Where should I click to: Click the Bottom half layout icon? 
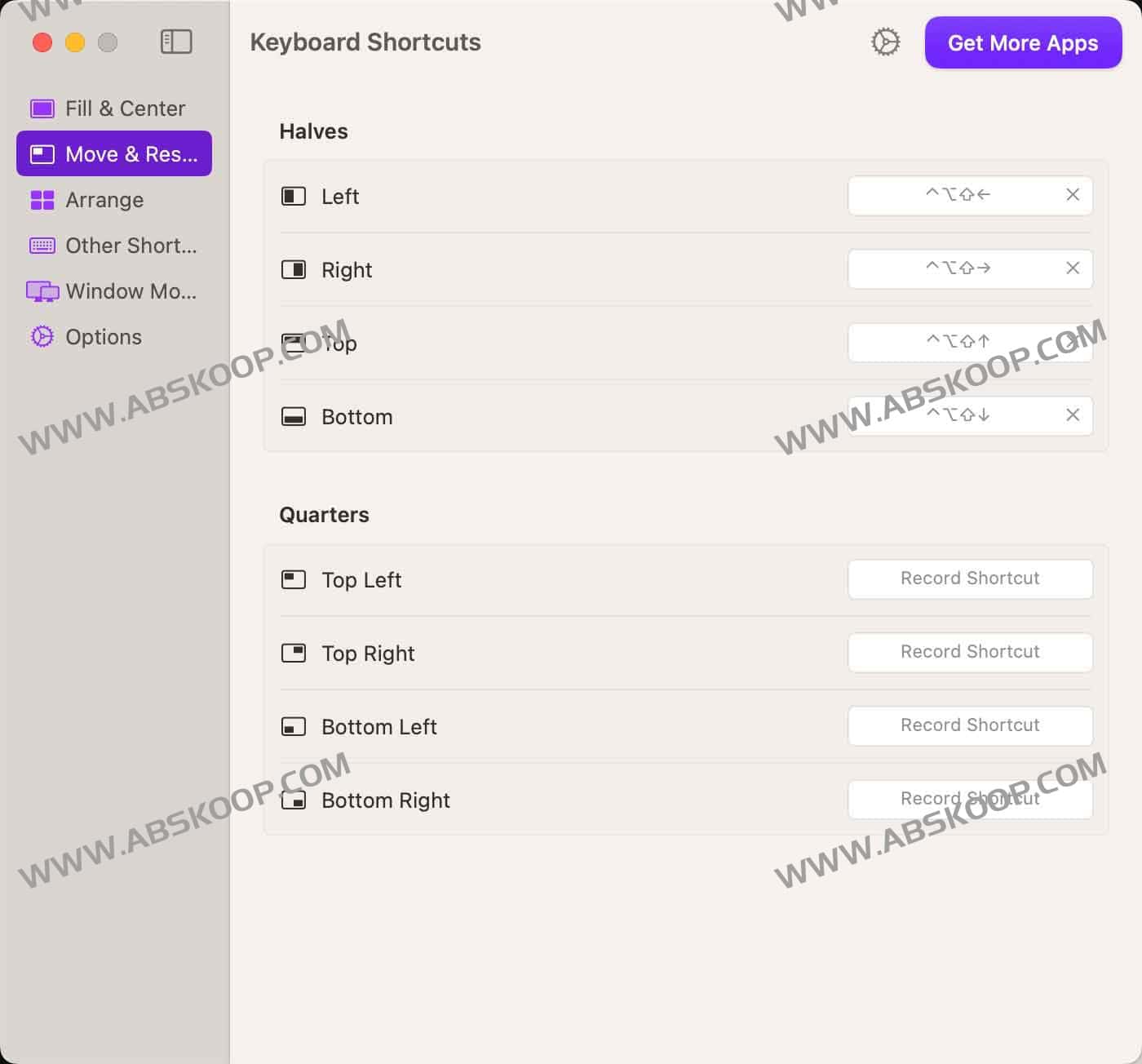pos(294,416)
